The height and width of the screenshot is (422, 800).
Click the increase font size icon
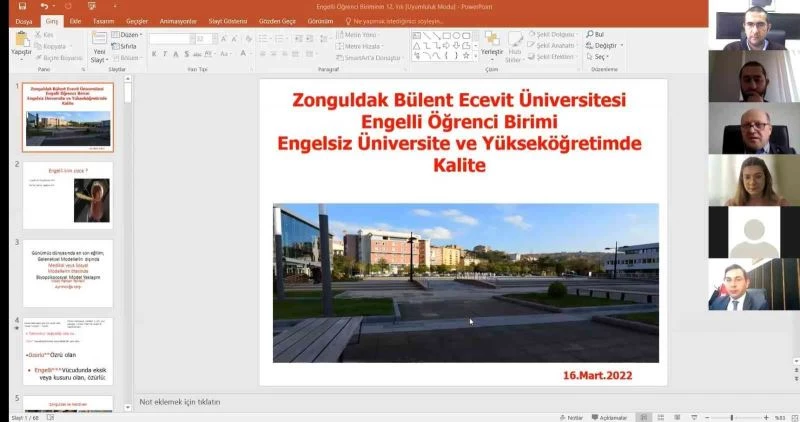[223, 39]
